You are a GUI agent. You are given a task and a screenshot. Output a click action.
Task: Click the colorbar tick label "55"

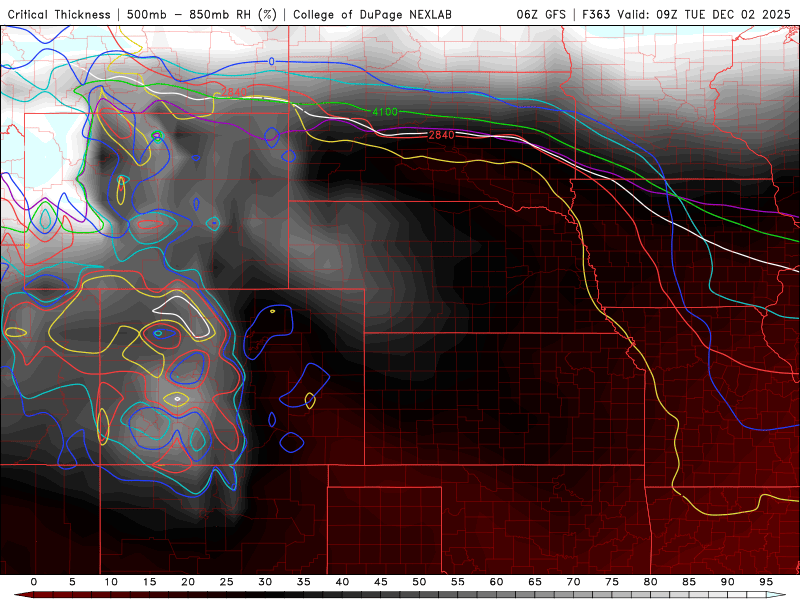(x=458, y=582)
